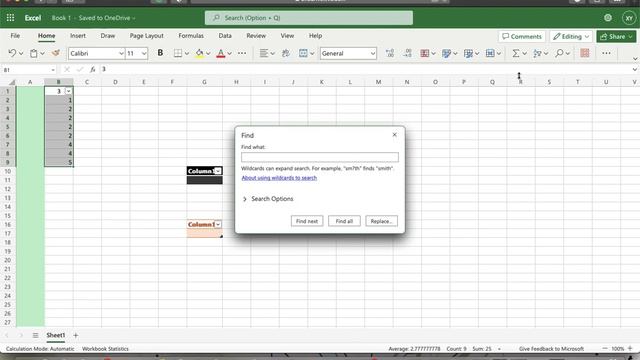Switch to the Review tab
Screen dimensions: 640x360
pos(256,36)
